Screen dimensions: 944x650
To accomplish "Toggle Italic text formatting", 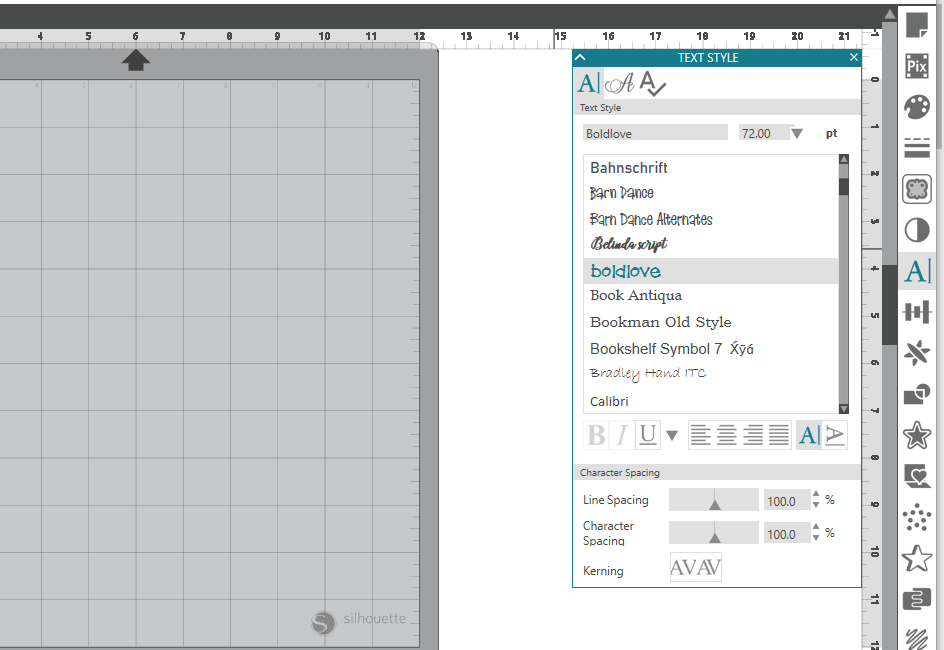I will point(622,435).
